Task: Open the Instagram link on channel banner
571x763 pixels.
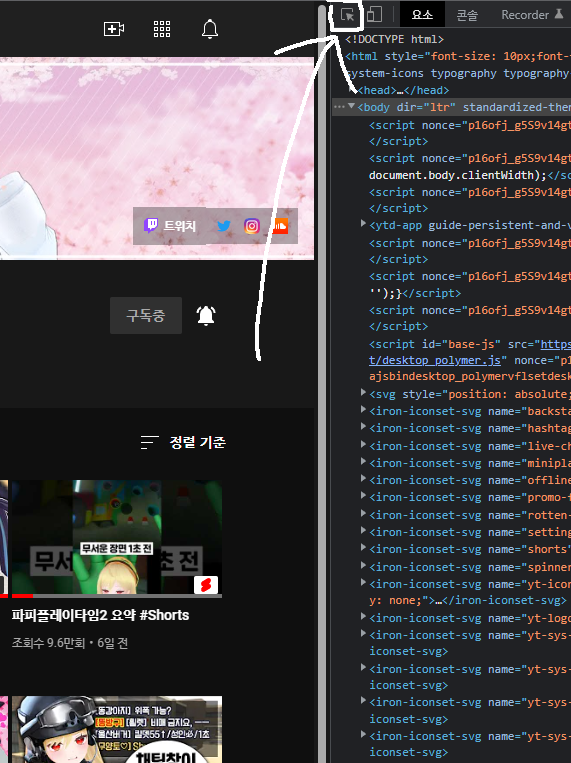Action: coord(252,226)
